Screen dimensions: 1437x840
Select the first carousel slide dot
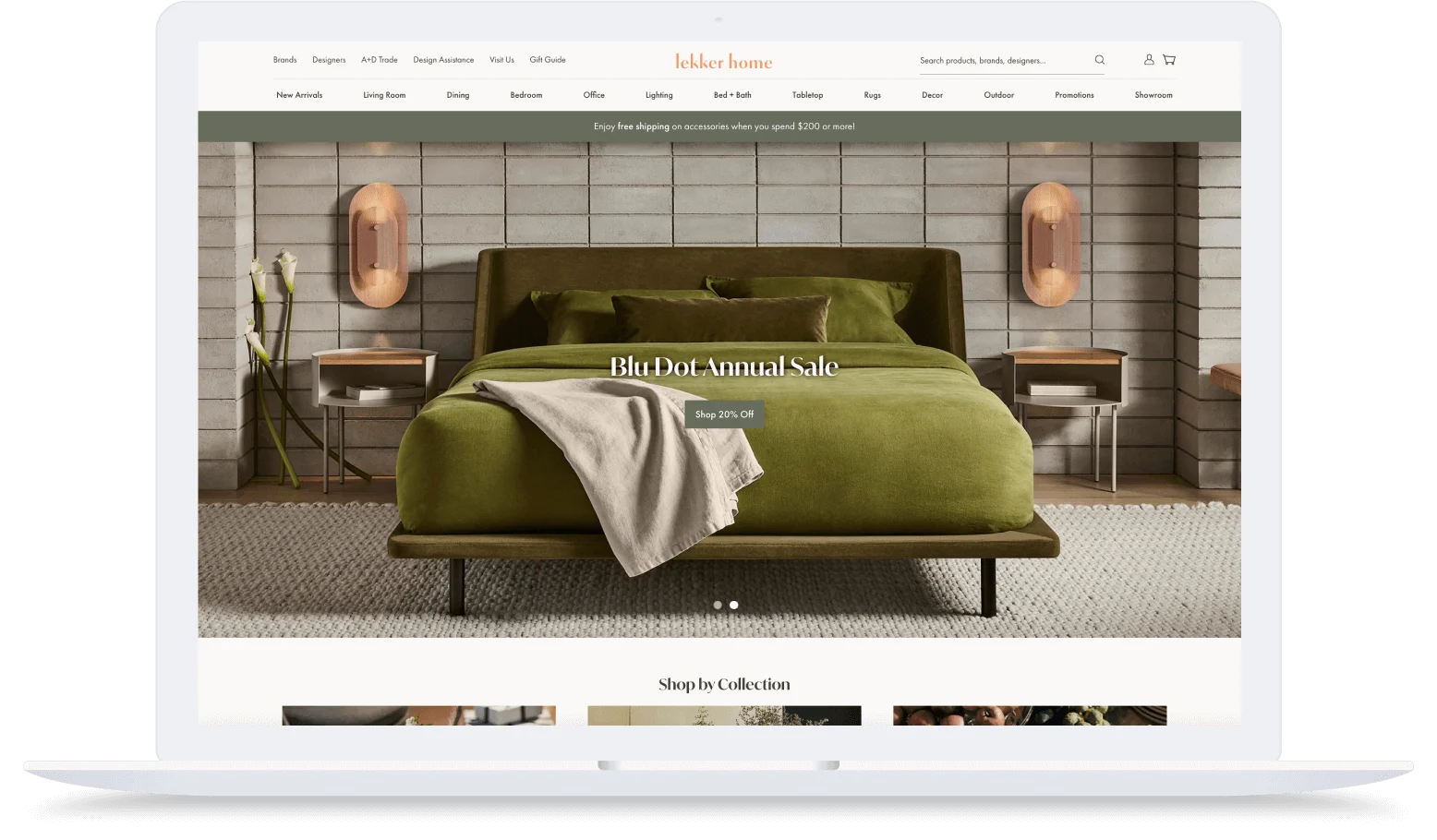pos(718,606)
